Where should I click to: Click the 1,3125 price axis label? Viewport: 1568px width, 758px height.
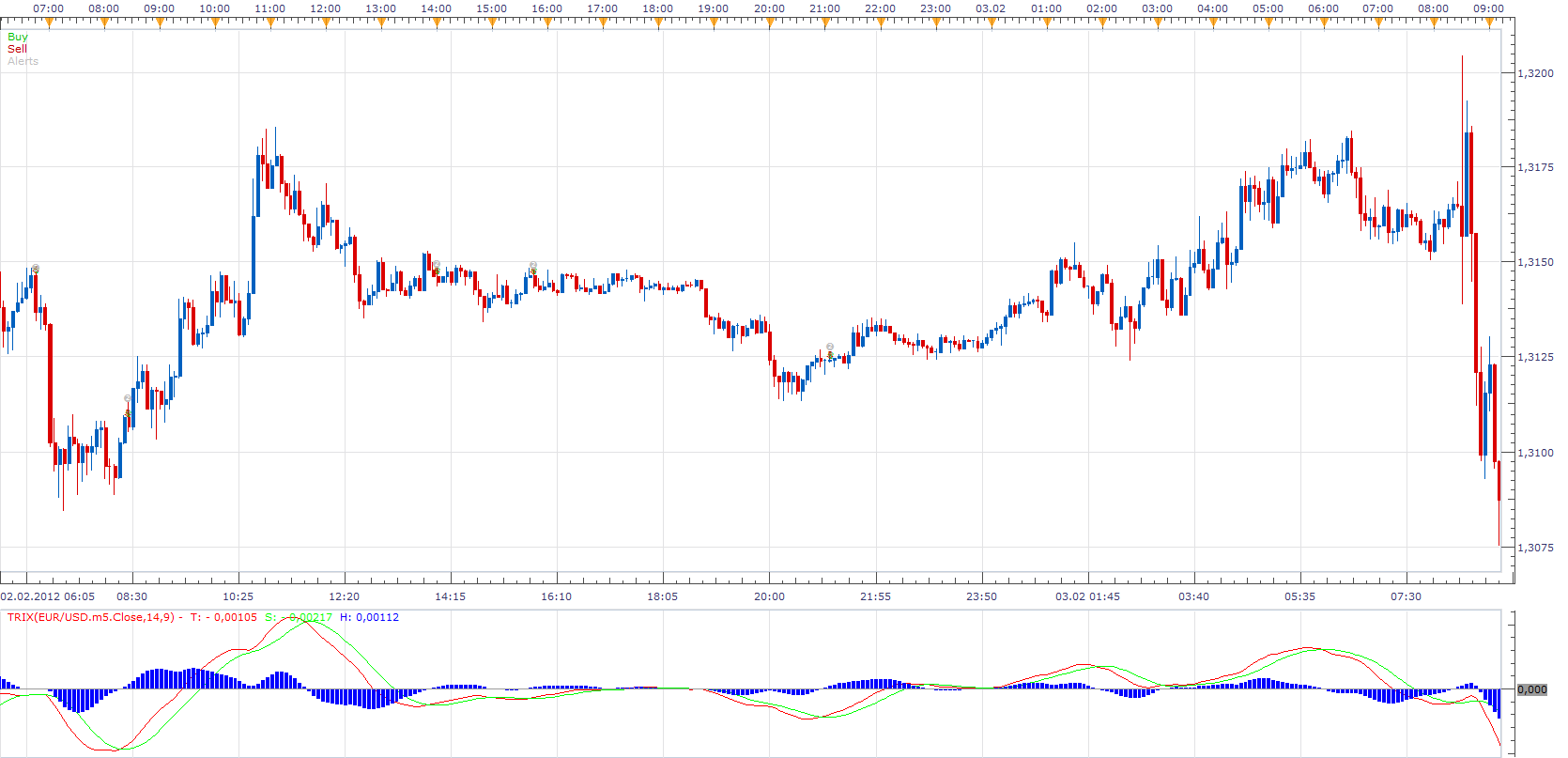tap(1535, 357)
